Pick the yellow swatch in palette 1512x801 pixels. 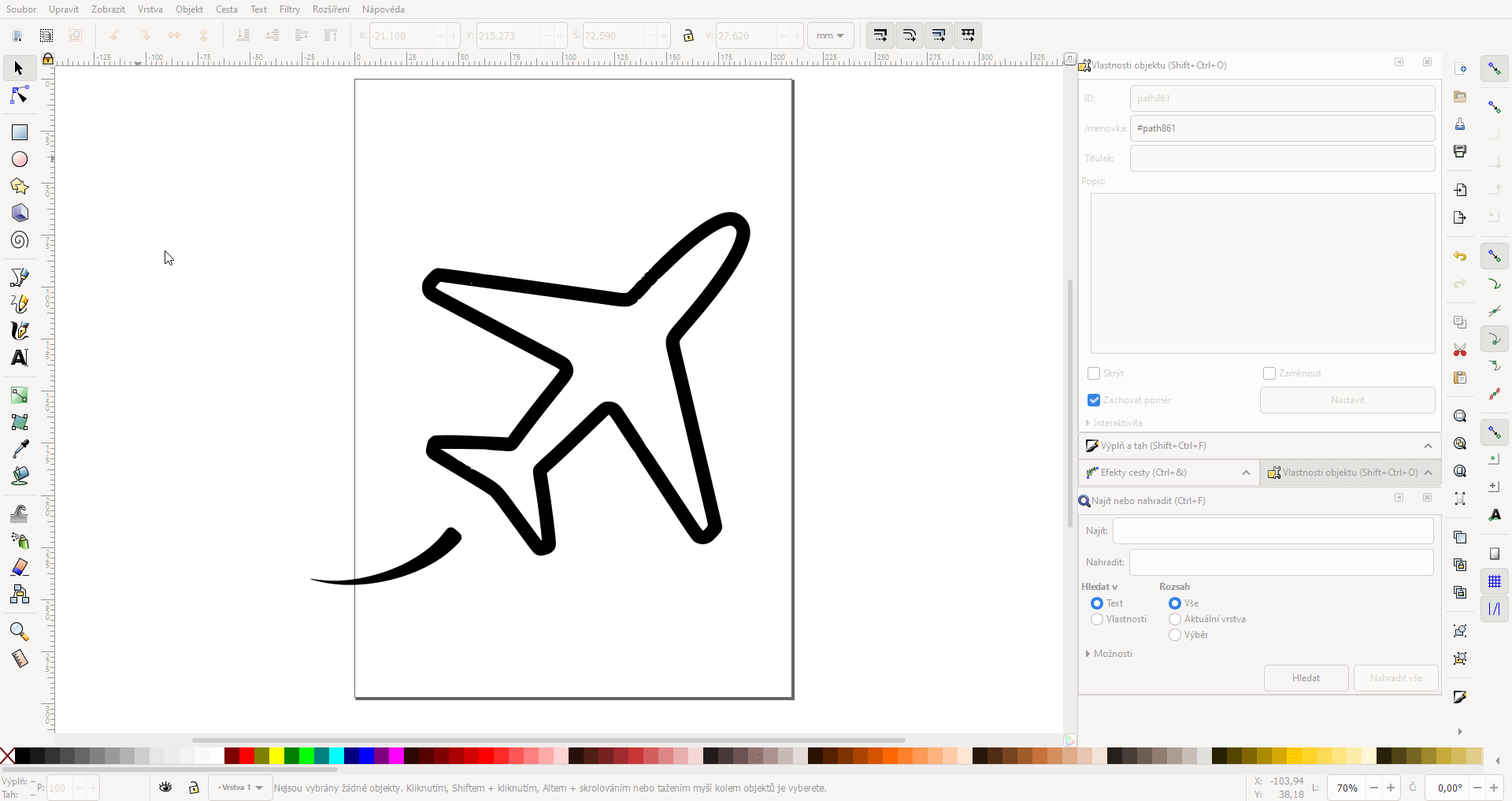point(277,756)
